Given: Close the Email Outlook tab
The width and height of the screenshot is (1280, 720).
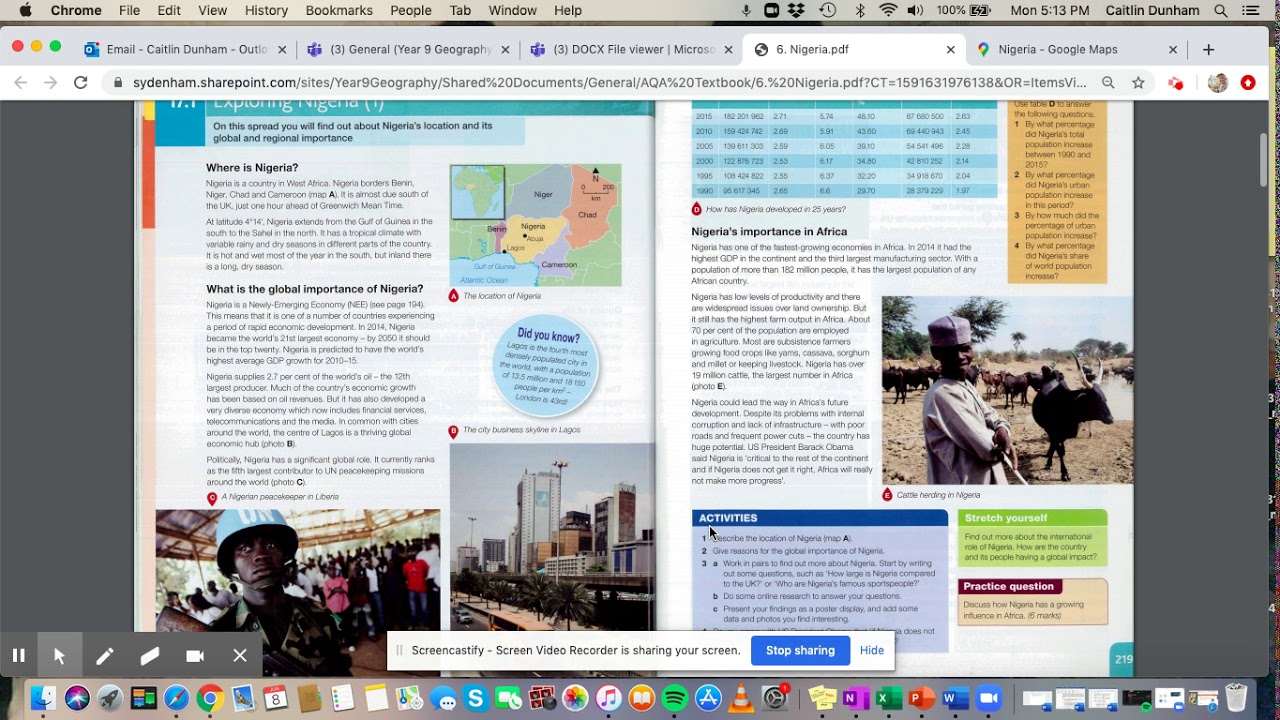Looking at the screenshot, I should (x=282, y=49).
